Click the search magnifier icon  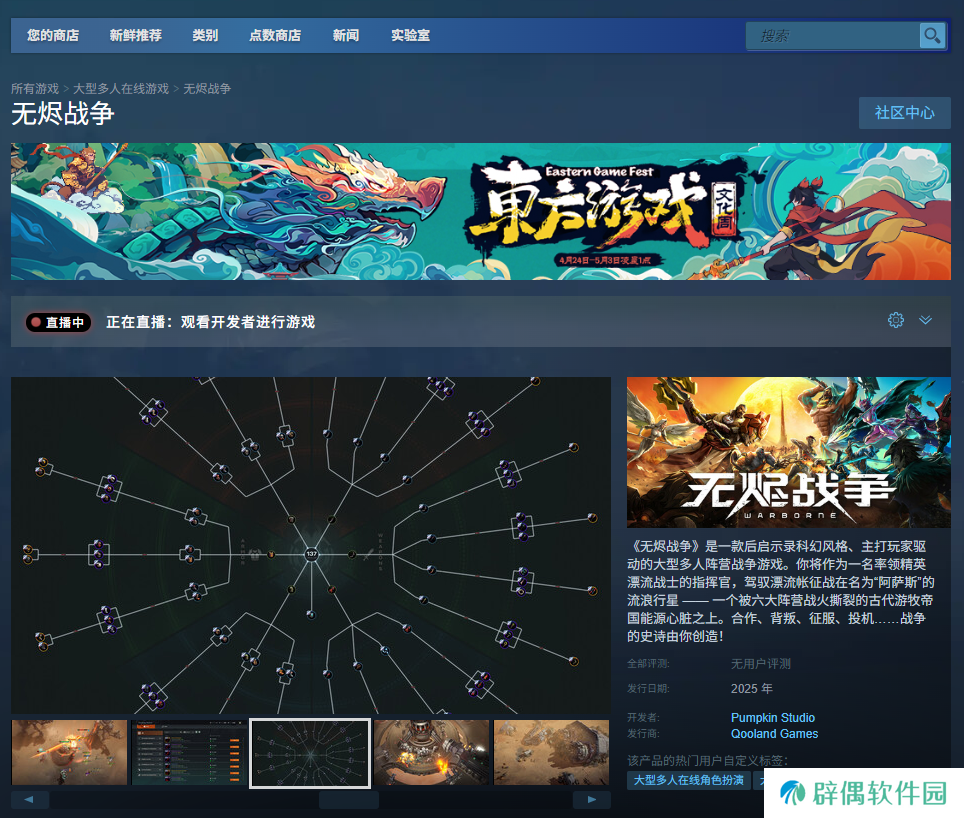pos(932,35)
